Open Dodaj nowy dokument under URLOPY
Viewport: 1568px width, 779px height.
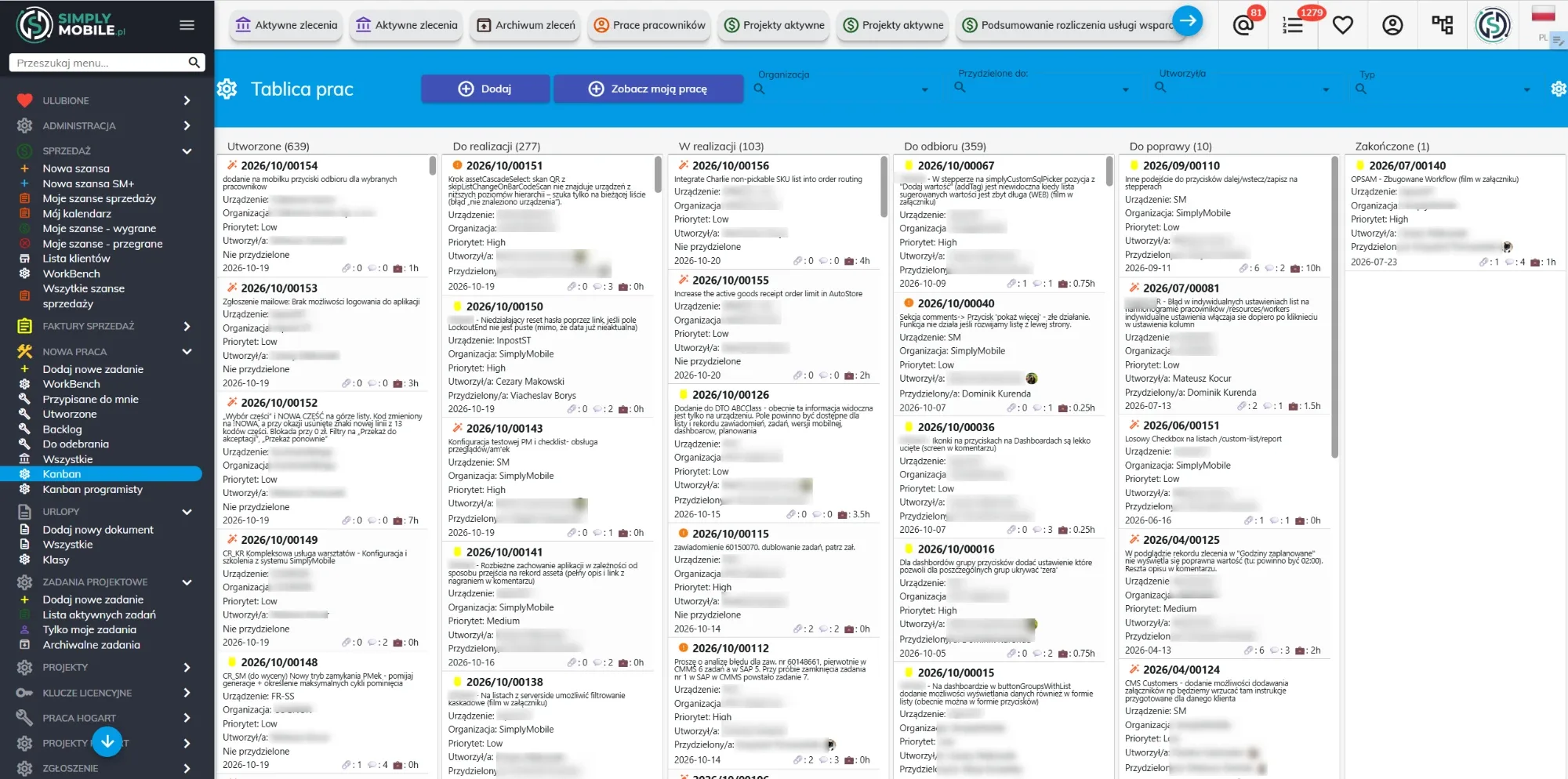pyautogui.click(x=98, y=530)
